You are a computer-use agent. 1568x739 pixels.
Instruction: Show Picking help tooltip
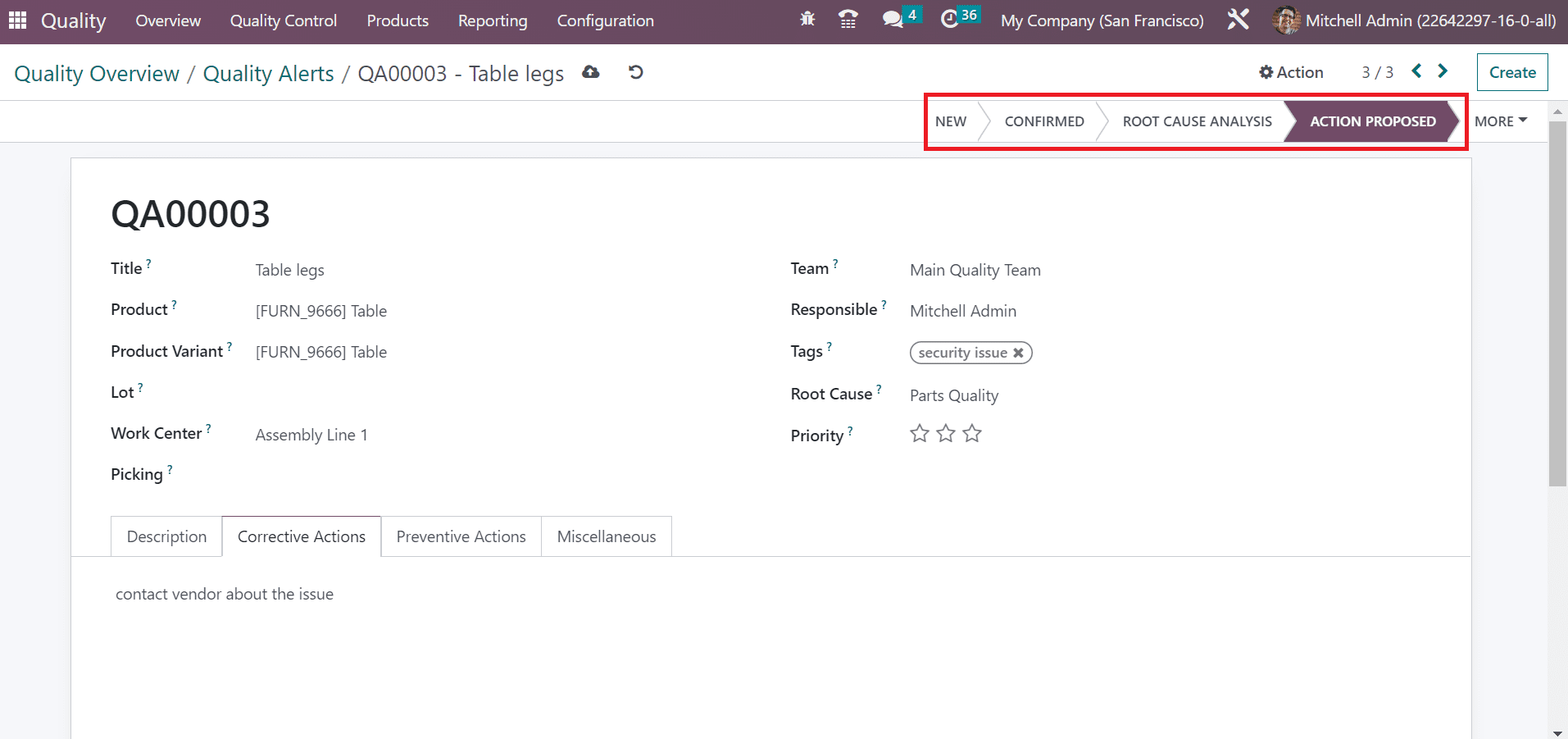[x=170, y=470]
